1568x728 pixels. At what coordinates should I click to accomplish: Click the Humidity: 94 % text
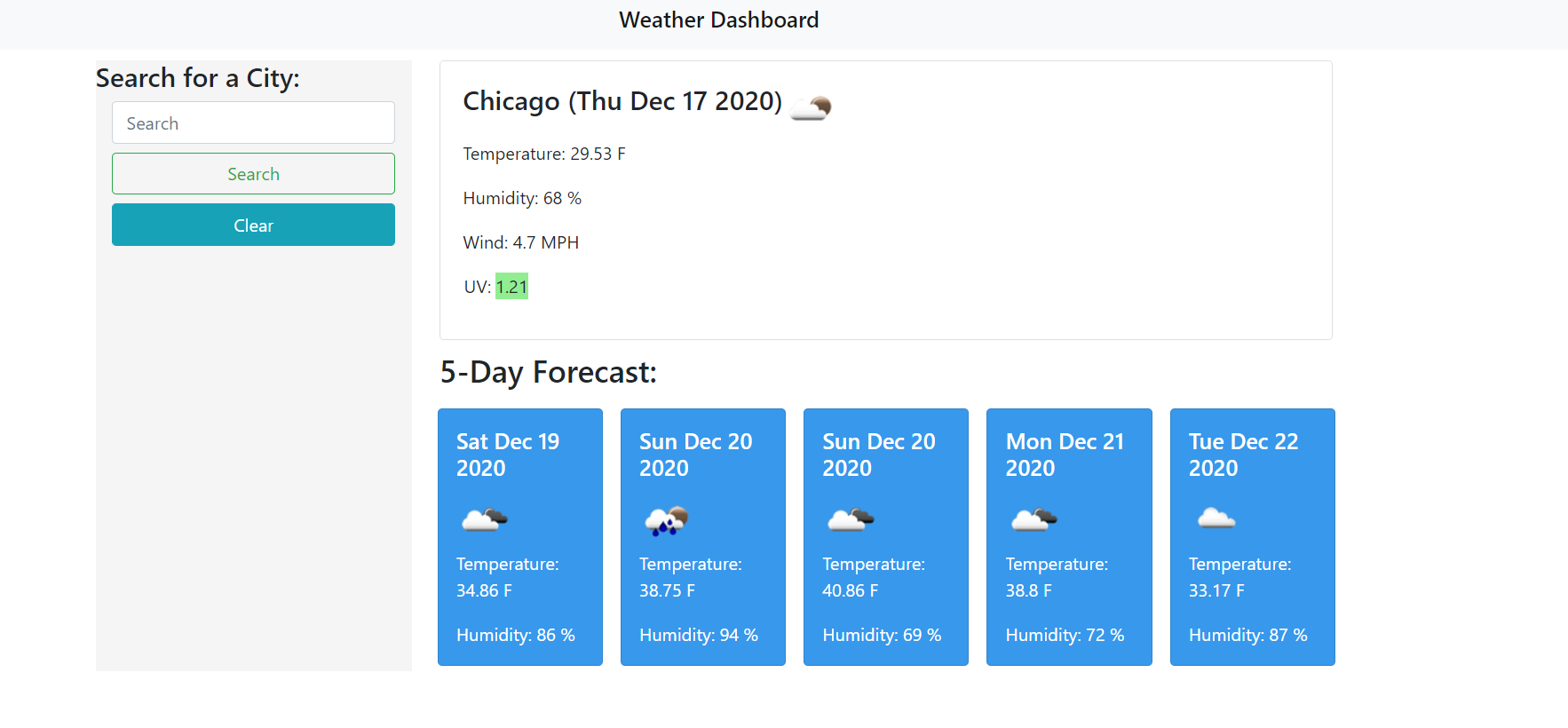click(699, 636)
